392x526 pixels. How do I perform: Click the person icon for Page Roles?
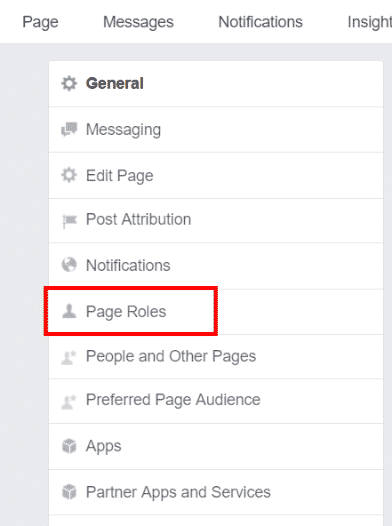[x=69, y=311]
